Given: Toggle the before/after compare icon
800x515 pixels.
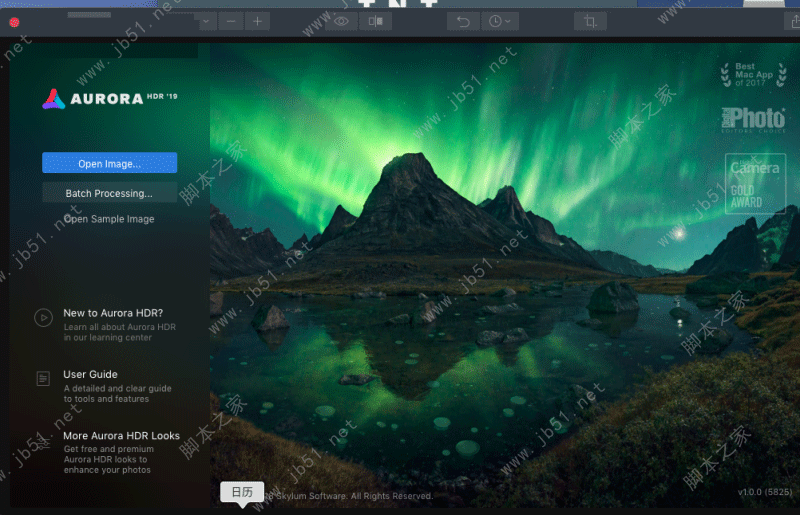Looking at the screenshot, I should pyautogui.click(x=376, y=21).
